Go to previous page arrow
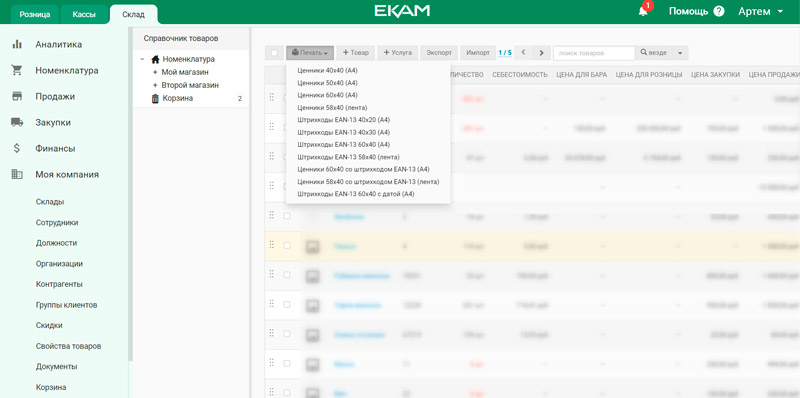Screen dimensions: 800x398 tap(523, 53)
